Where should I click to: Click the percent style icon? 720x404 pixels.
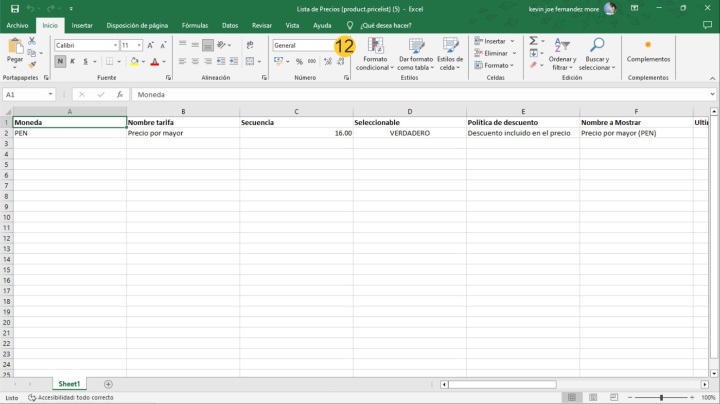coord(299,62)
